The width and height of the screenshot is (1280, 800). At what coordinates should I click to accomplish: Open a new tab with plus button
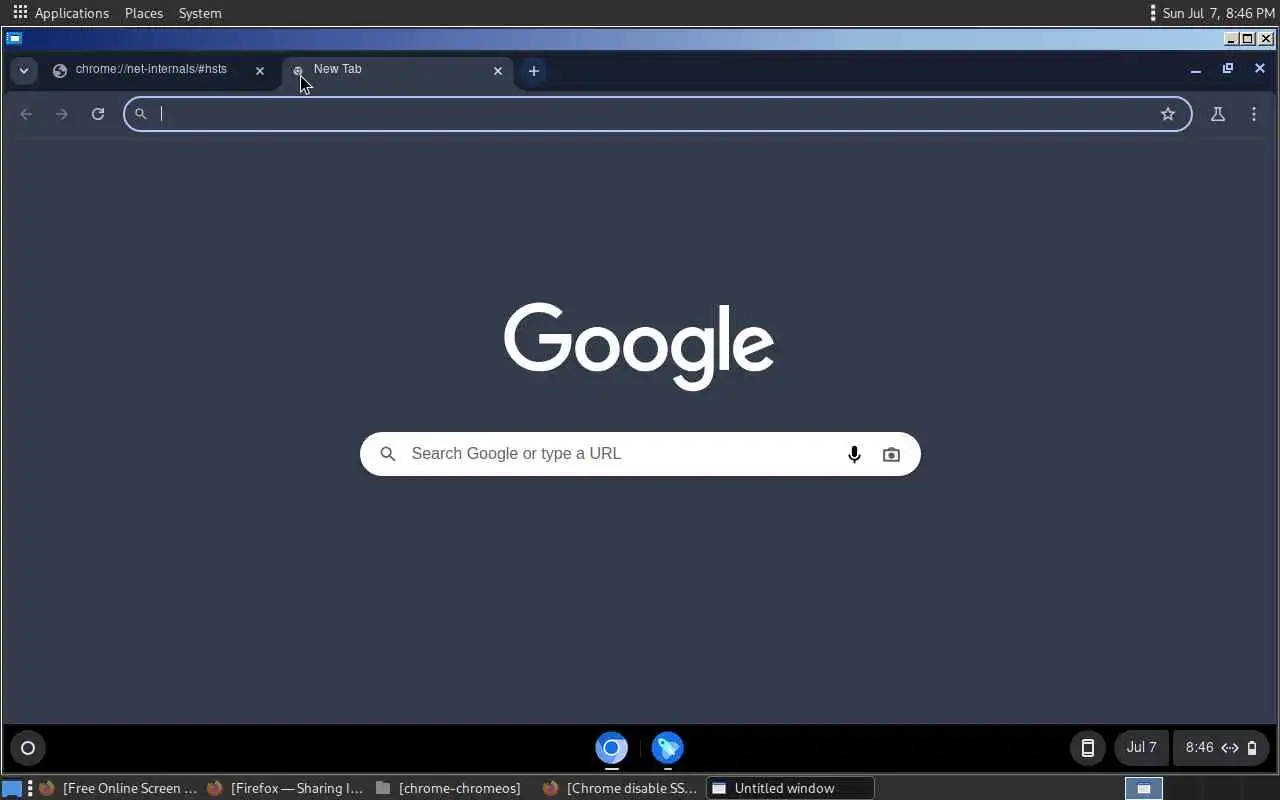pos(534,71)
